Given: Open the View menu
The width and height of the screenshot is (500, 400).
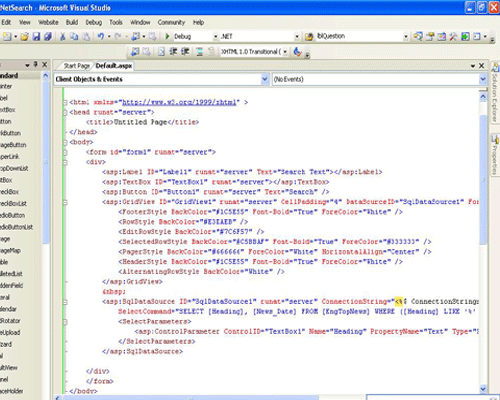Looking at the screenshot, I should click(25, 22).
